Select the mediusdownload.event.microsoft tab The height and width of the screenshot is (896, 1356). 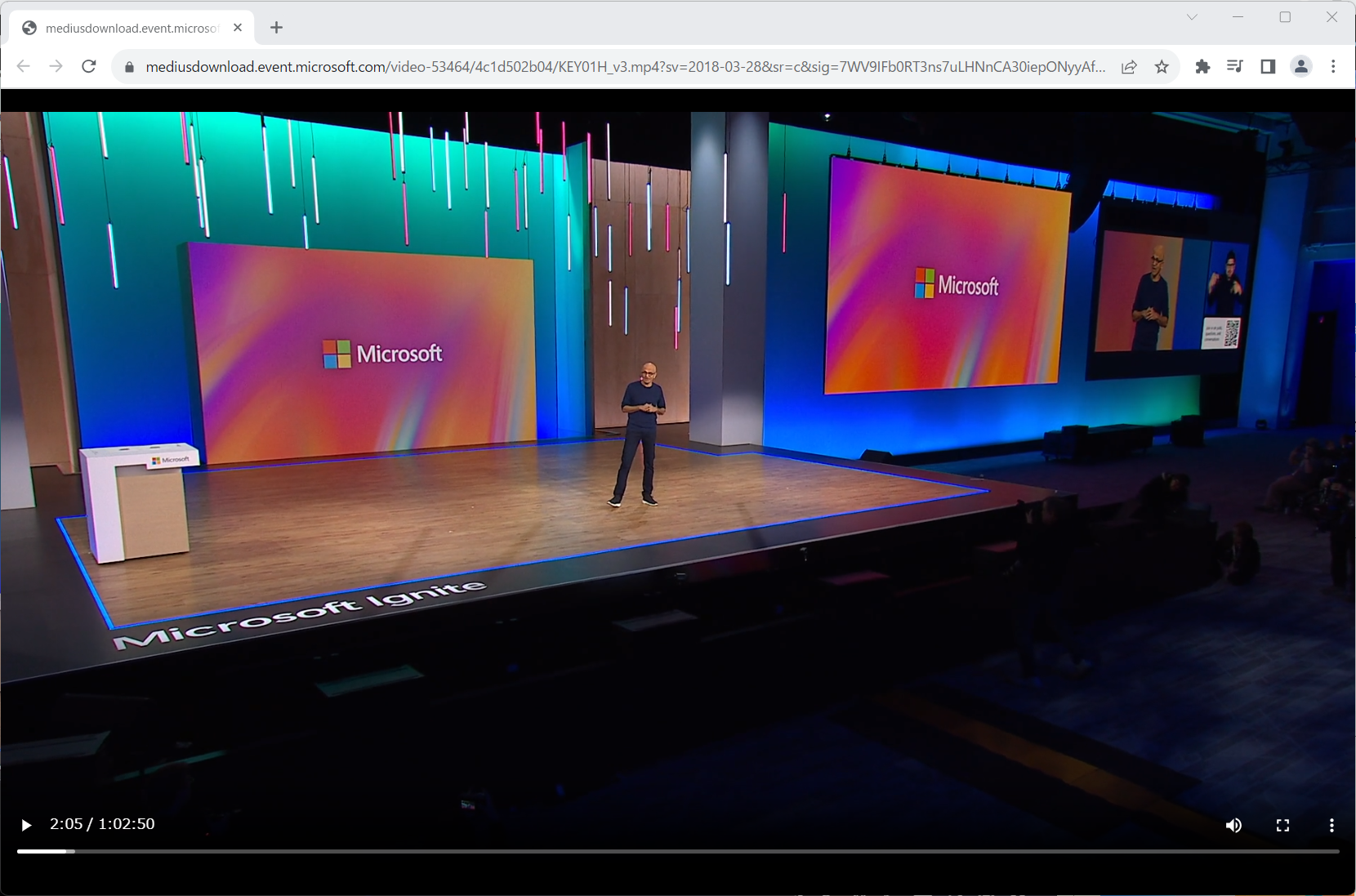(132, 28)
